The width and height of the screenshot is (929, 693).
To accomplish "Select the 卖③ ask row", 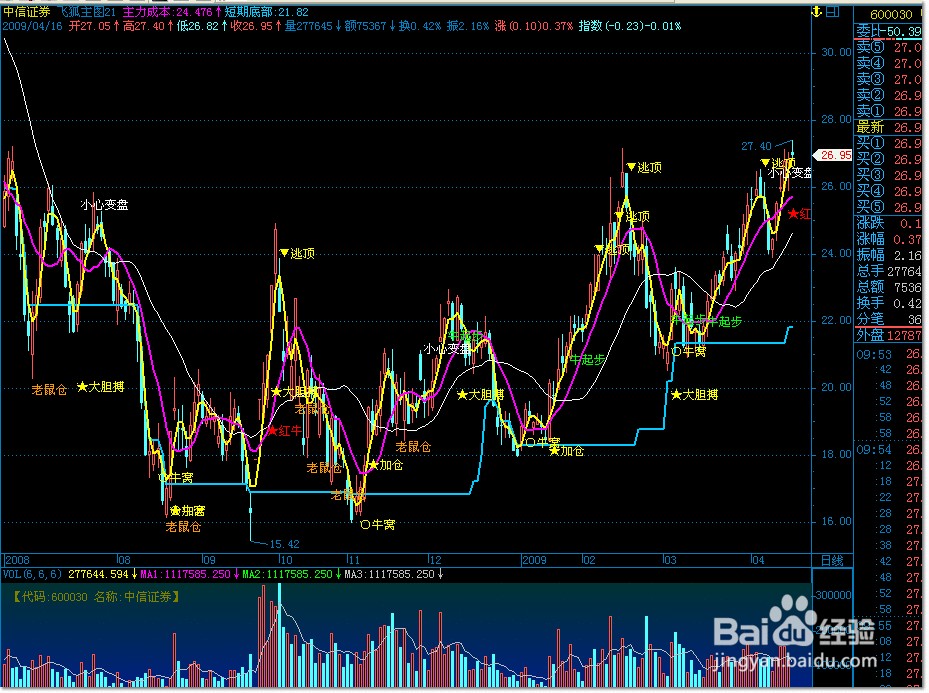I will (889, 79).
